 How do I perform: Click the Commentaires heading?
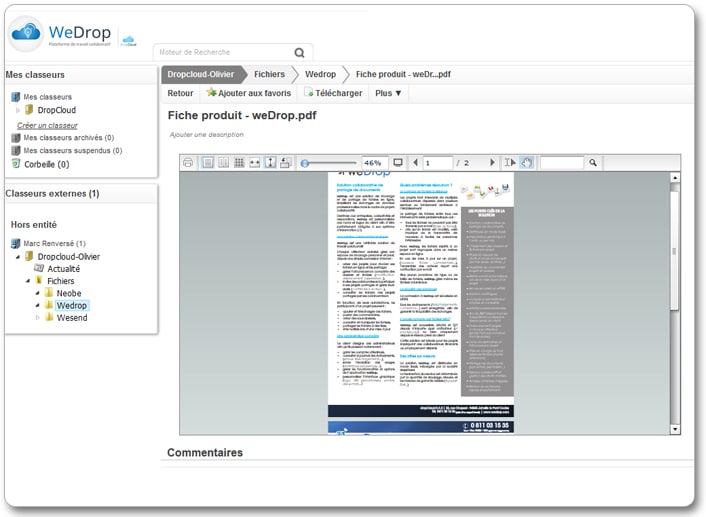pyautogui.click(x=205, y=453)
